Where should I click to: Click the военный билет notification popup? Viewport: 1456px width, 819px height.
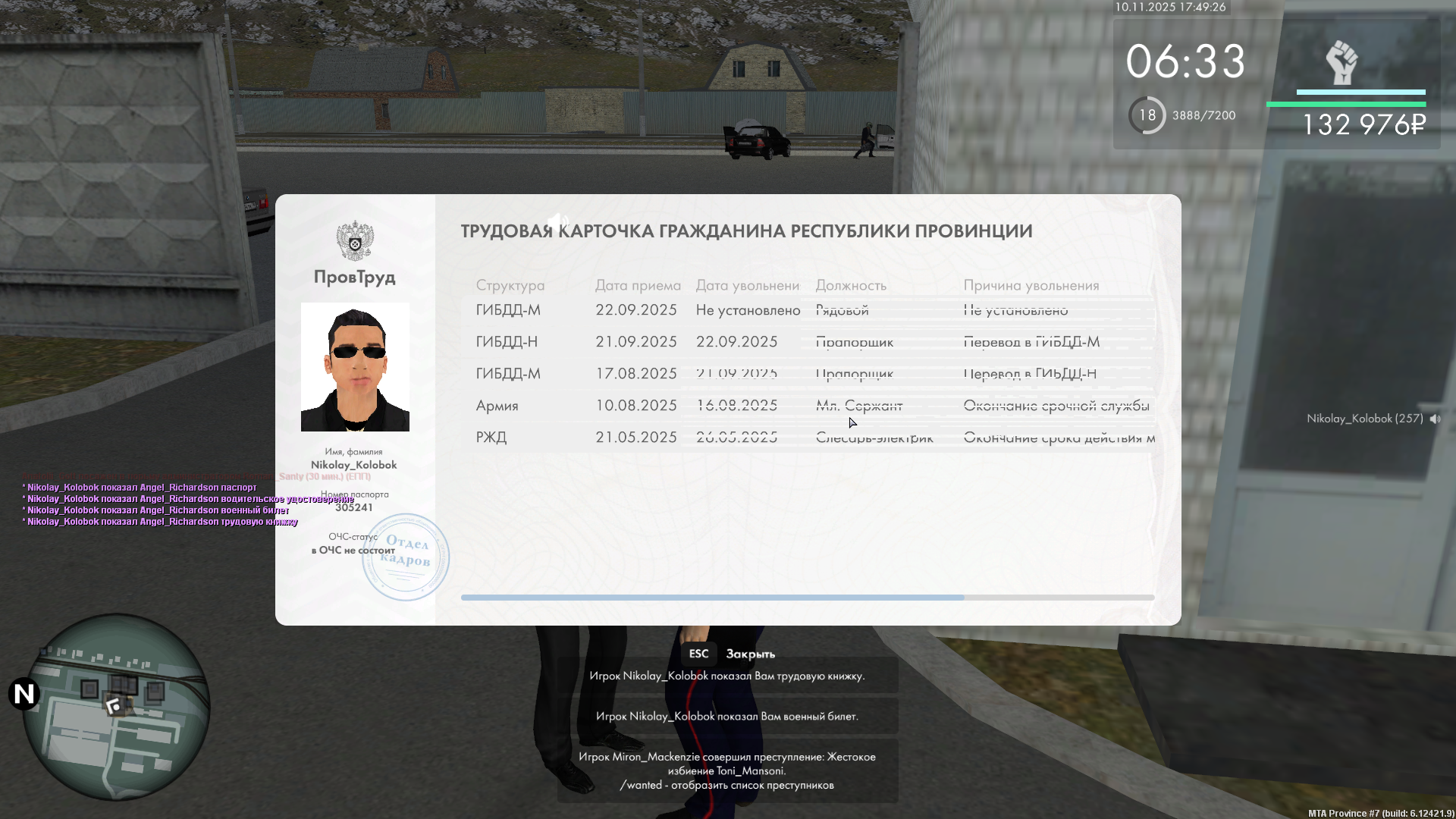[727, 716]
